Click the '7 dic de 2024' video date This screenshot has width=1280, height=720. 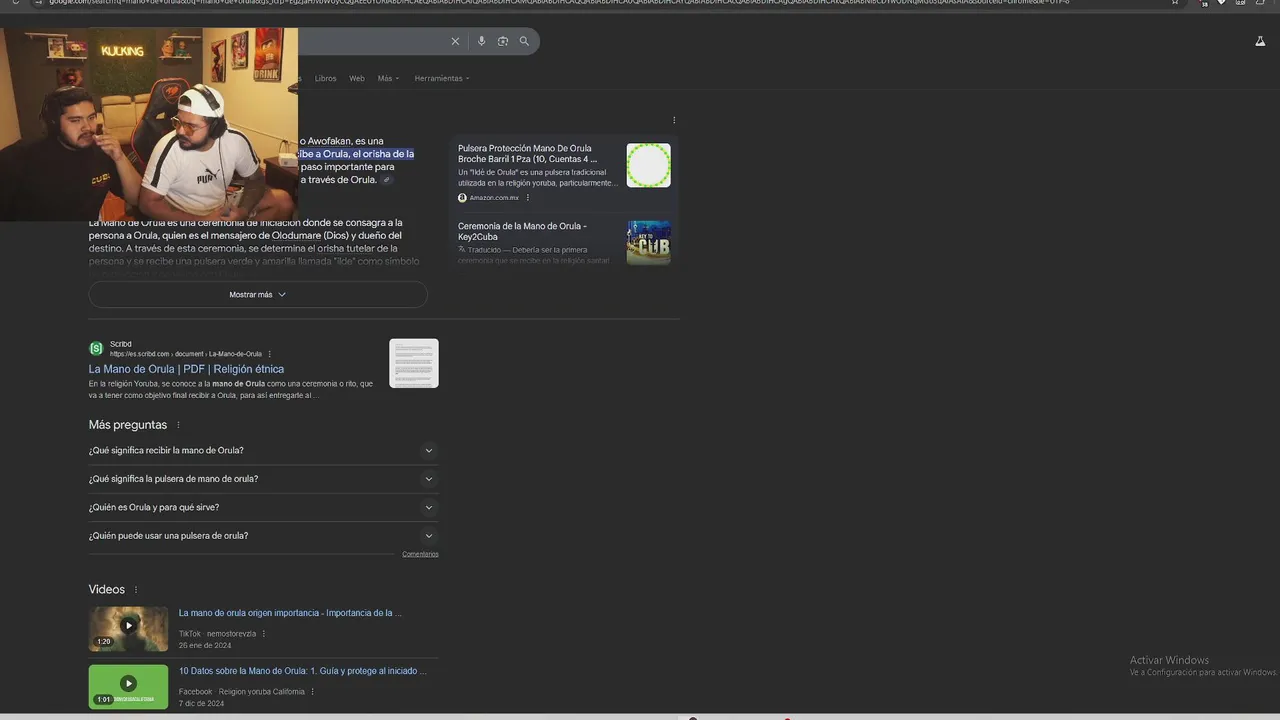201,704
